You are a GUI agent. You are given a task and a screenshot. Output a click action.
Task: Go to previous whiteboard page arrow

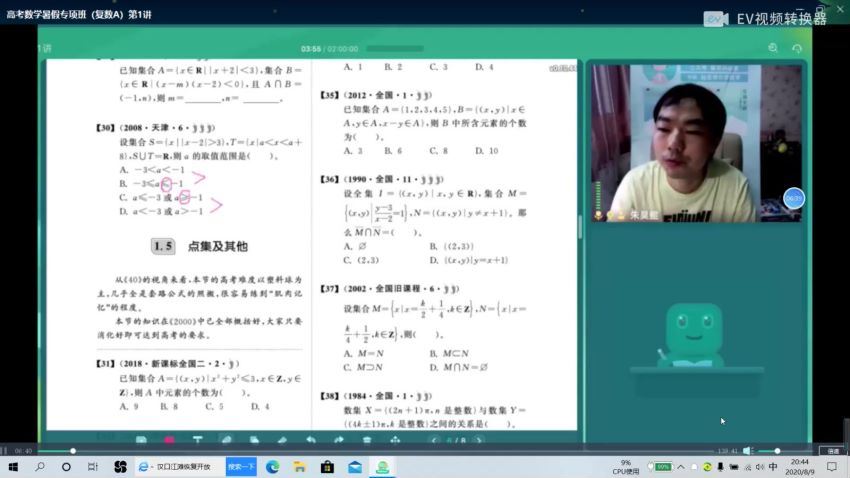click(x=434, y=441)
